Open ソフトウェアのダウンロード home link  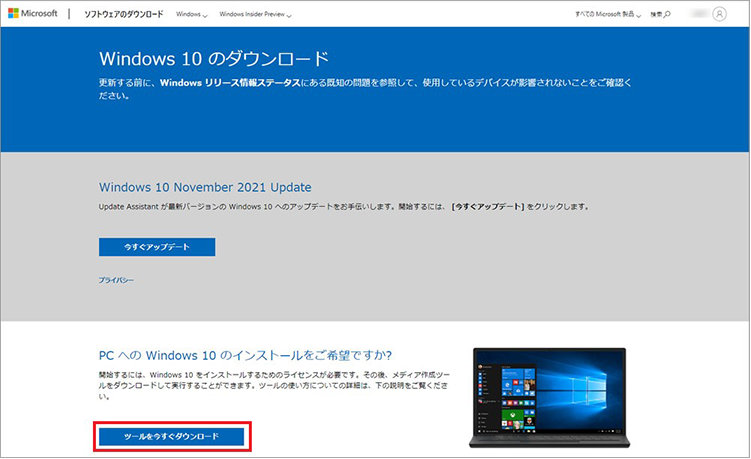(124, 14)
